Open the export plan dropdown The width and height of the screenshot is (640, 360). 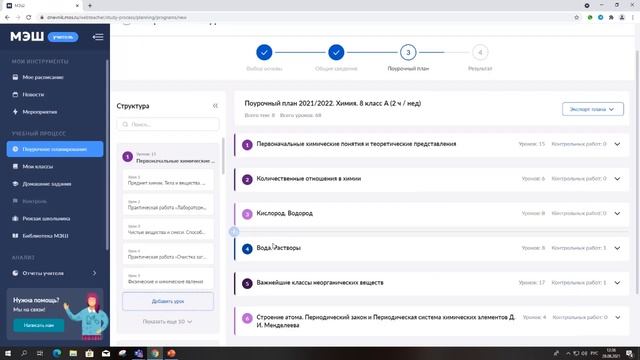pos(593,109)
